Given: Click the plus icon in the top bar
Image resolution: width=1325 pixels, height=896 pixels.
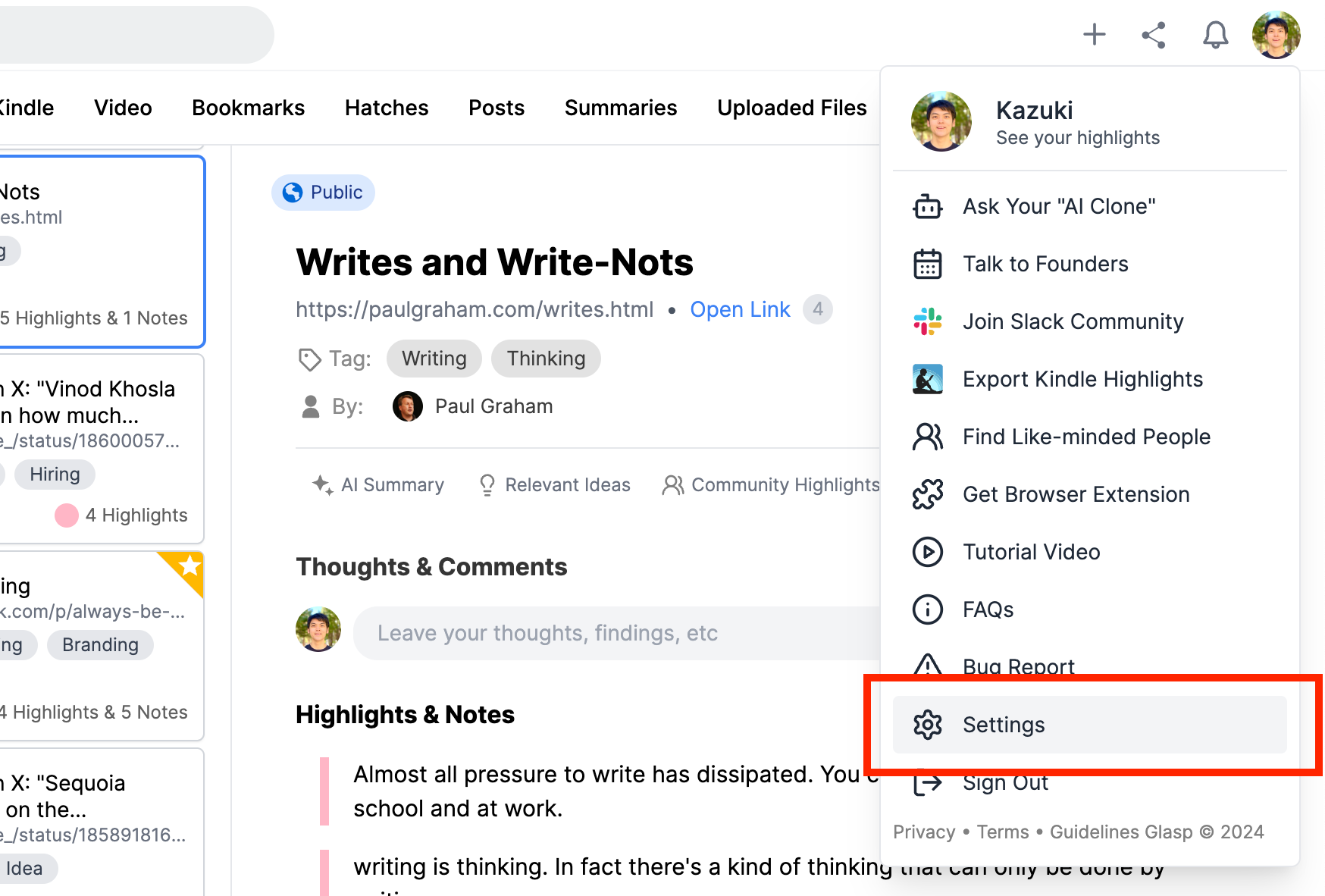Looking at the screenshot, I should coord(1094,35).
